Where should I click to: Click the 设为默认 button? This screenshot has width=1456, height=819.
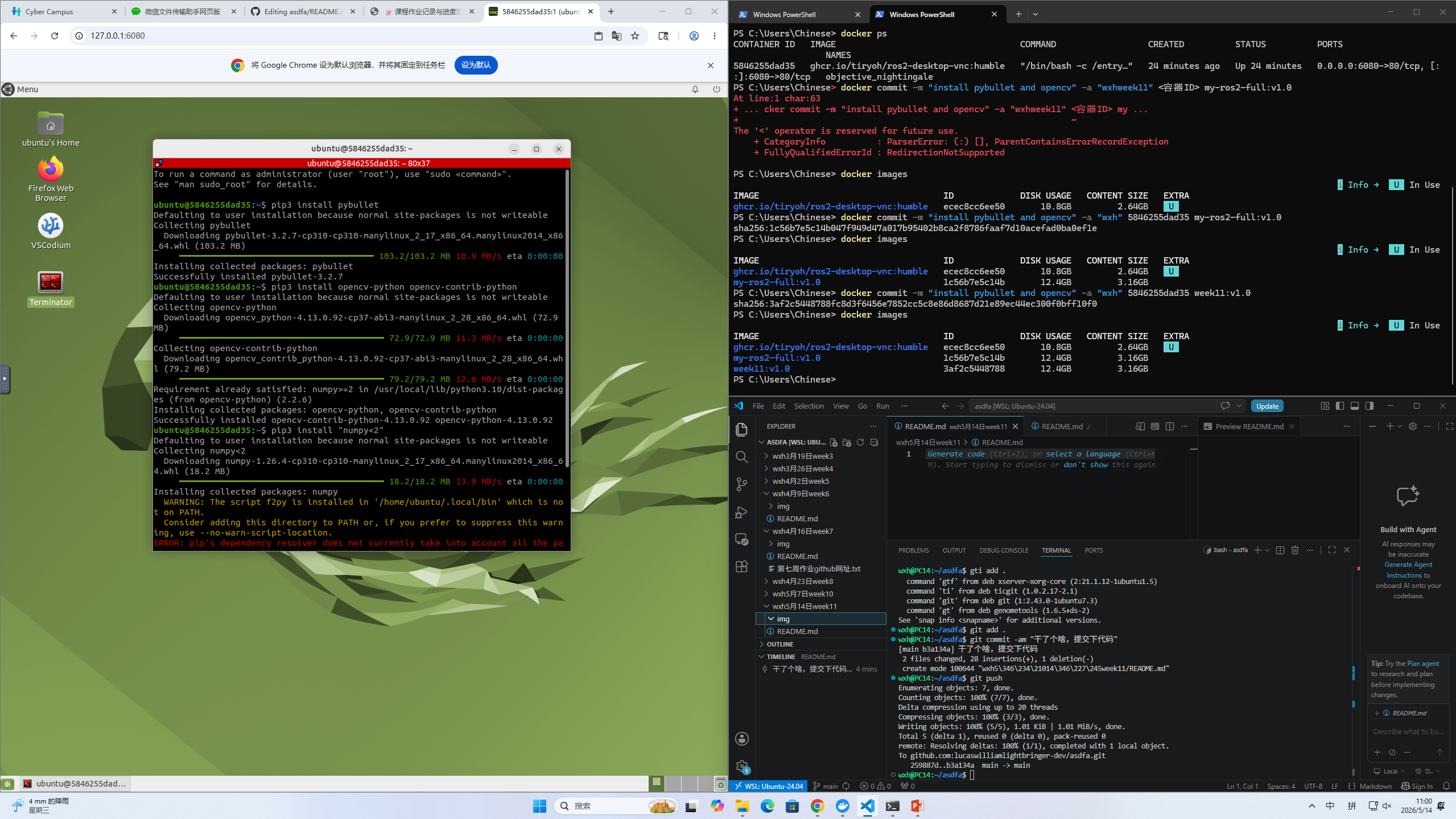476,65
